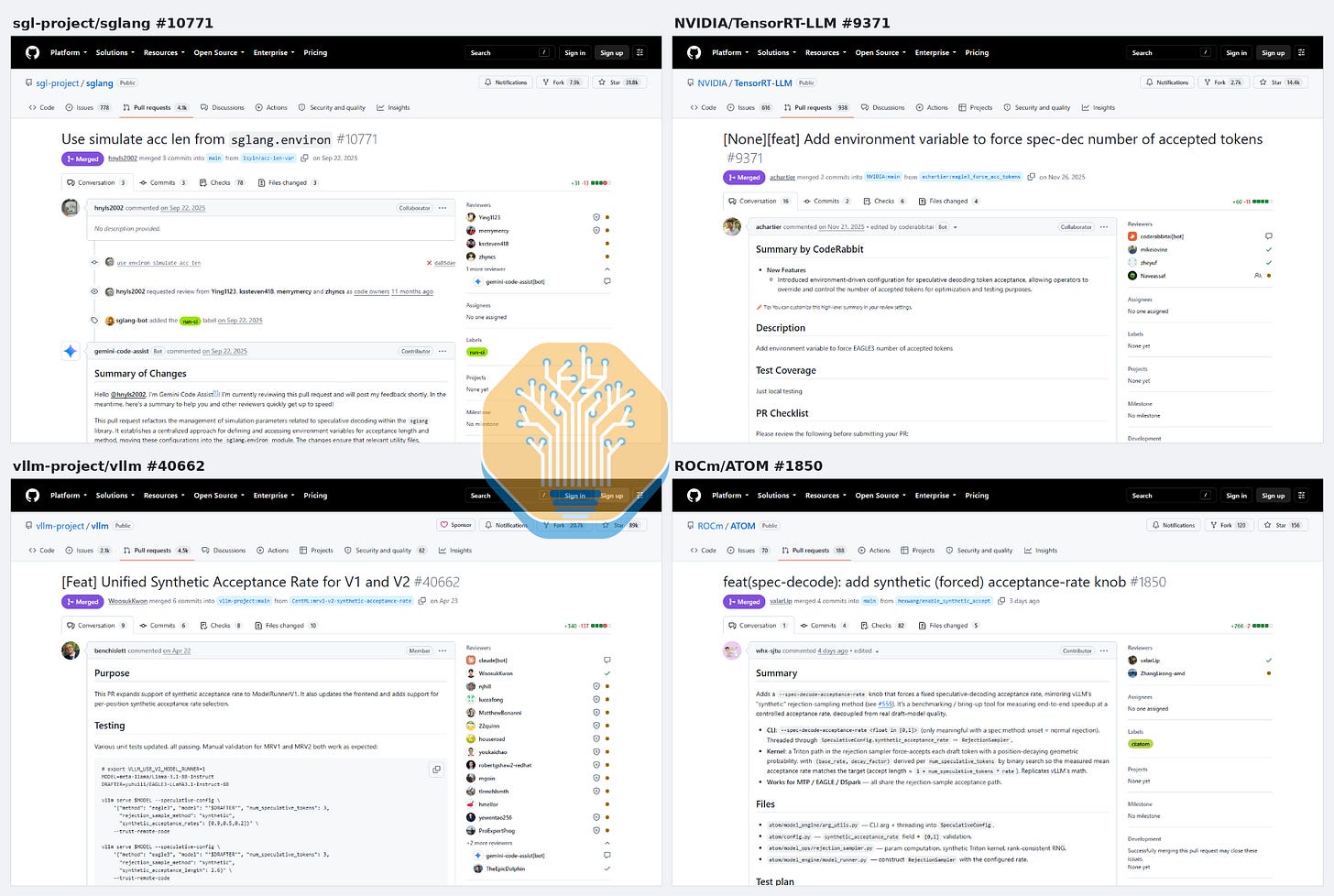Click the Sponsor heart button on vllm
Viewport: 1334px width, 896px height.
click(456, 525)
